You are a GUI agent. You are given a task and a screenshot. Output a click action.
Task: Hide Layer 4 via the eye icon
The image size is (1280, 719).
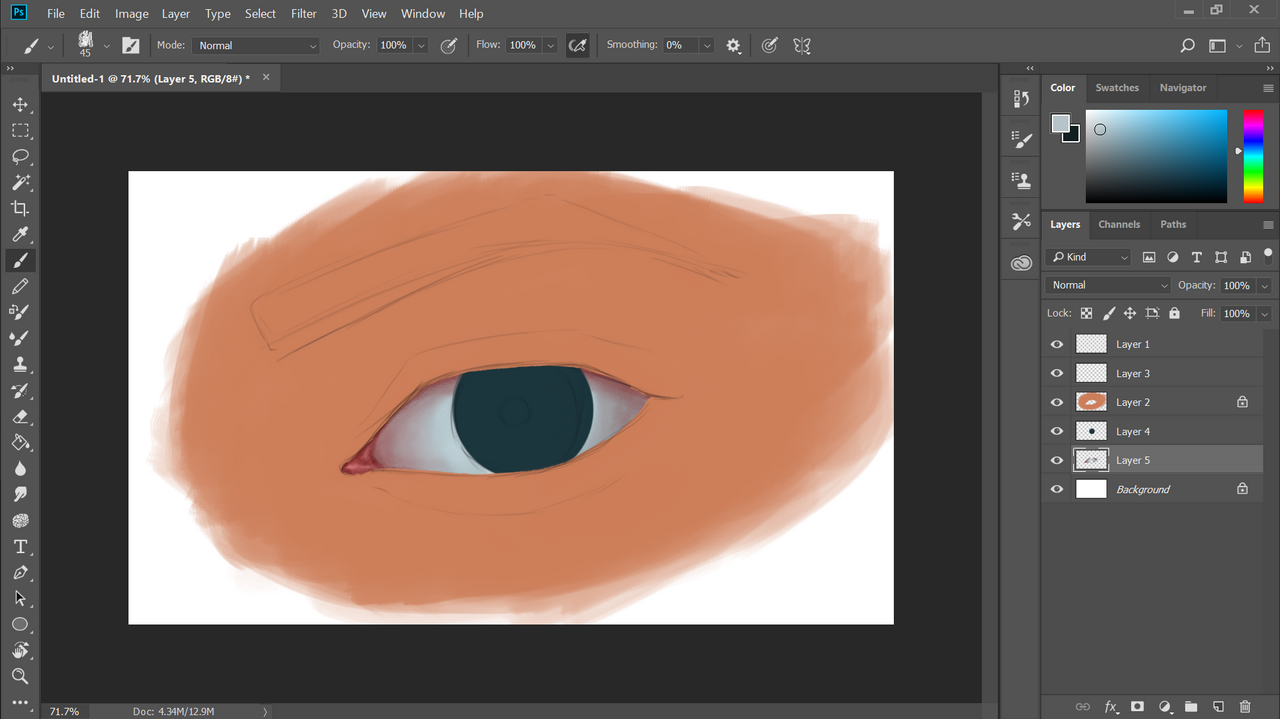pos(1057,431)
